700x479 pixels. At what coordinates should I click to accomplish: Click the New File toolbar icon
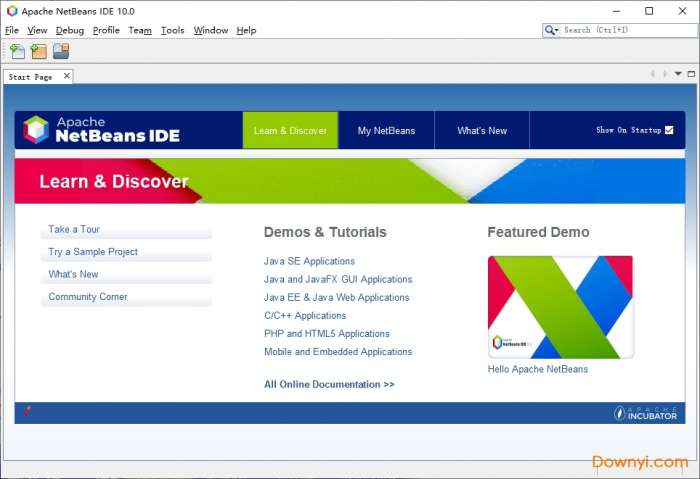click(x=17, y=52)
